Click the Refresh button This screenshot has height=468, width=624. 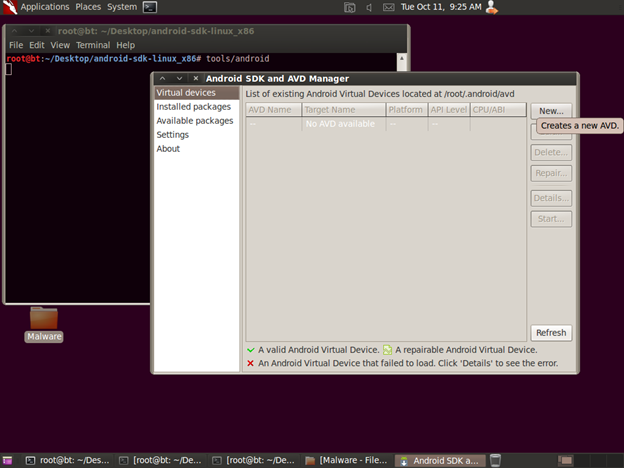551,333
